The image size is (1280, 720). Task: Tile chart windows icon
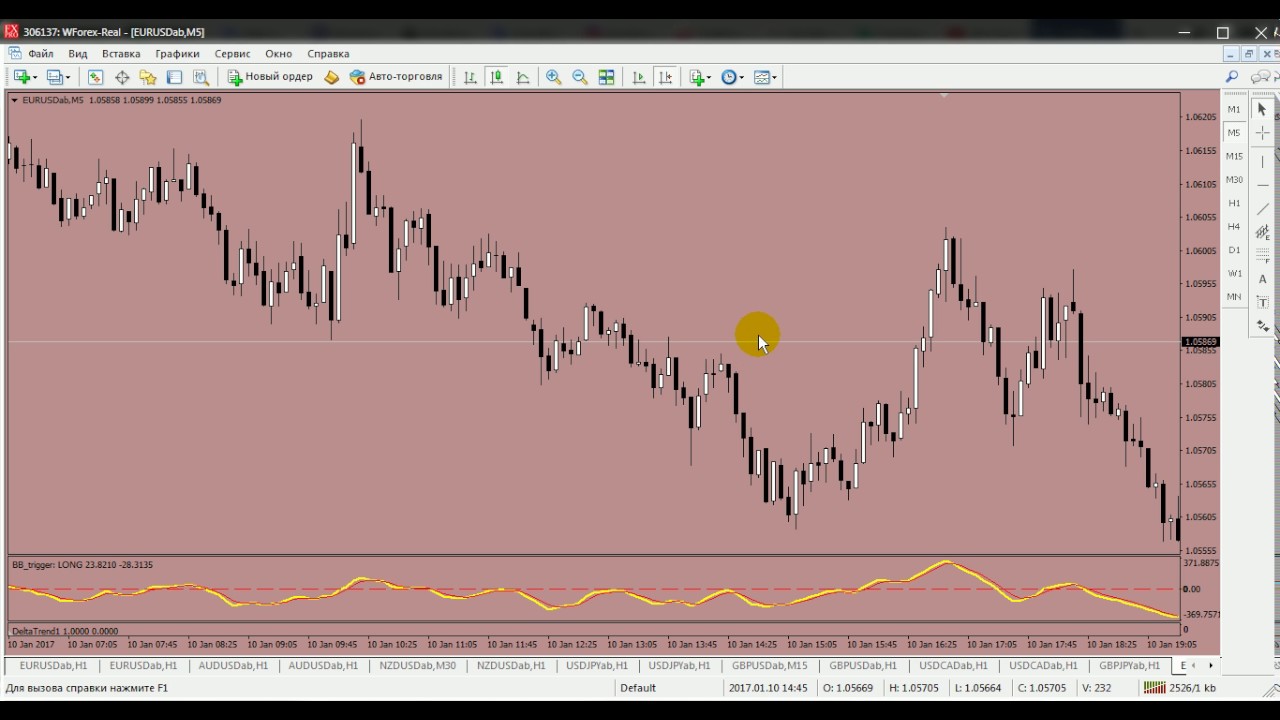click(x=606, y=77)
